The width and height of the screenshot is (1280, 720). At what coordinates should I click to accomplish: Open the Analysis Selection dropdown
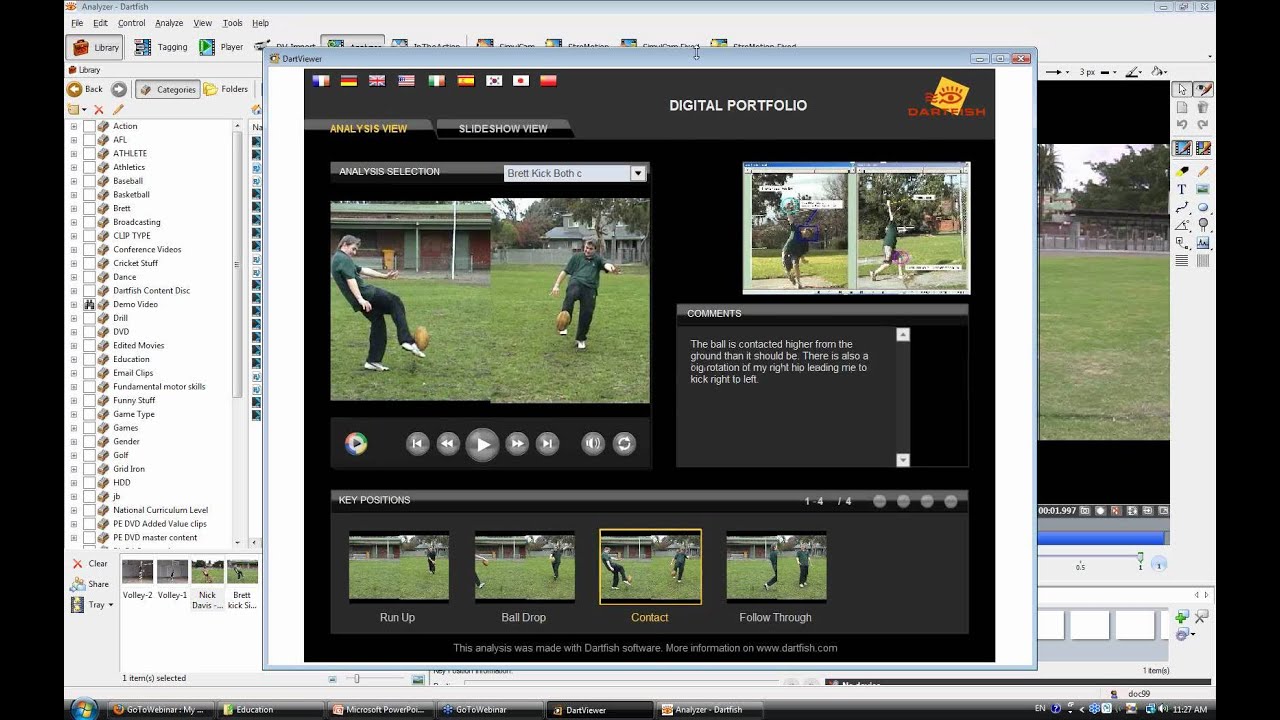[x=637, y=173]
